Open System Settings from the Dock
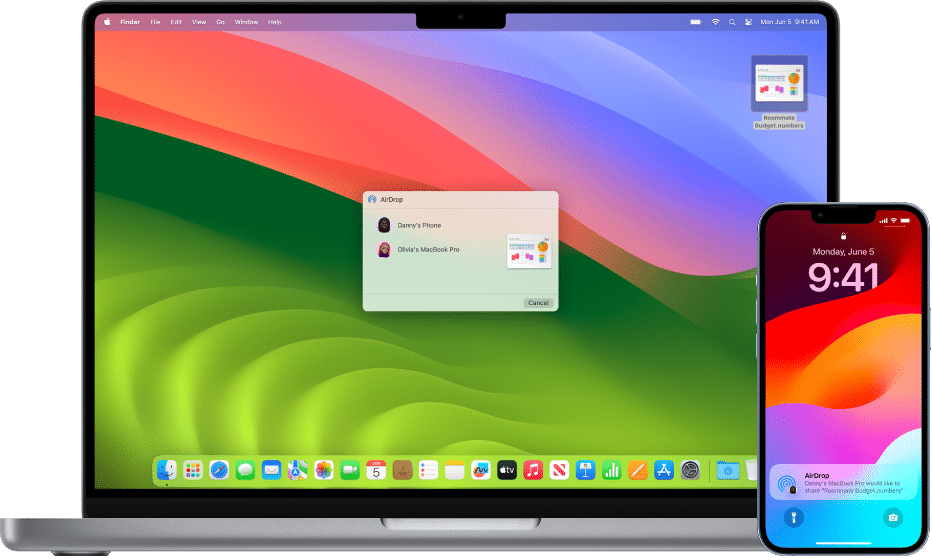This screenshot has height=560, width=932. [689, 471]
